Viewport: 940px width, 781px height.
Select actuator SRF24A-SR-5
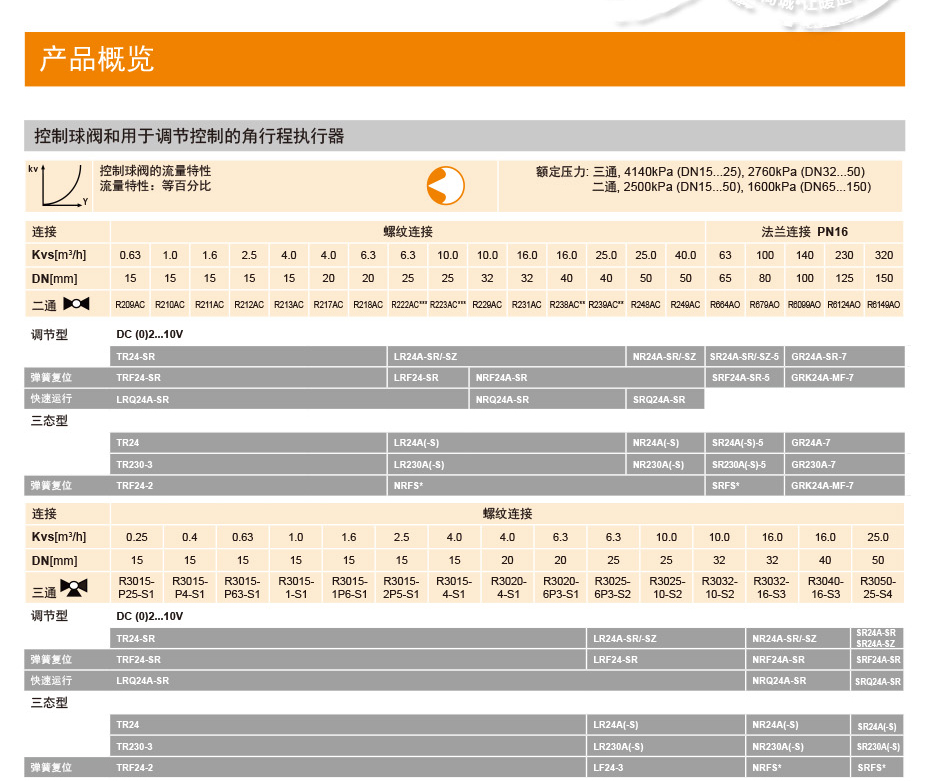tap(744, 378)
